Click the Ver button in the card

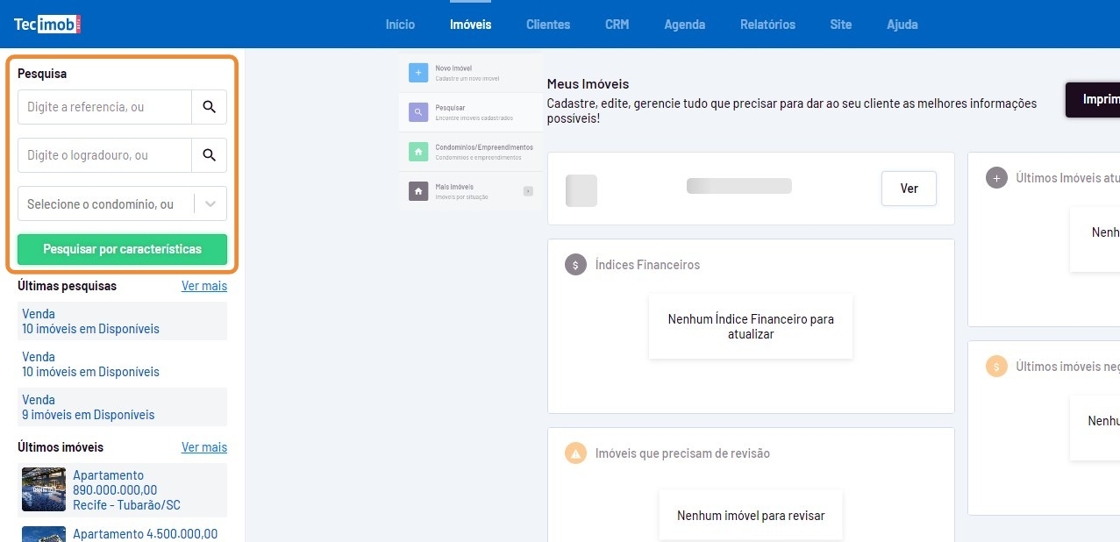[x=908, y=188]
